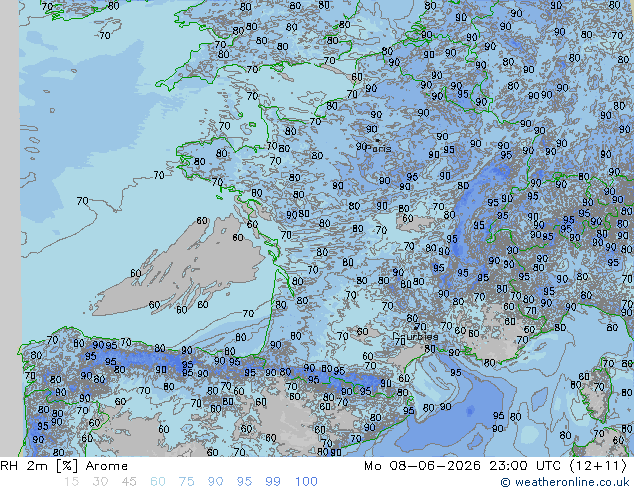Screen dimensions: 634x490
Task: Click legend value 100
Action: point(306,482)
